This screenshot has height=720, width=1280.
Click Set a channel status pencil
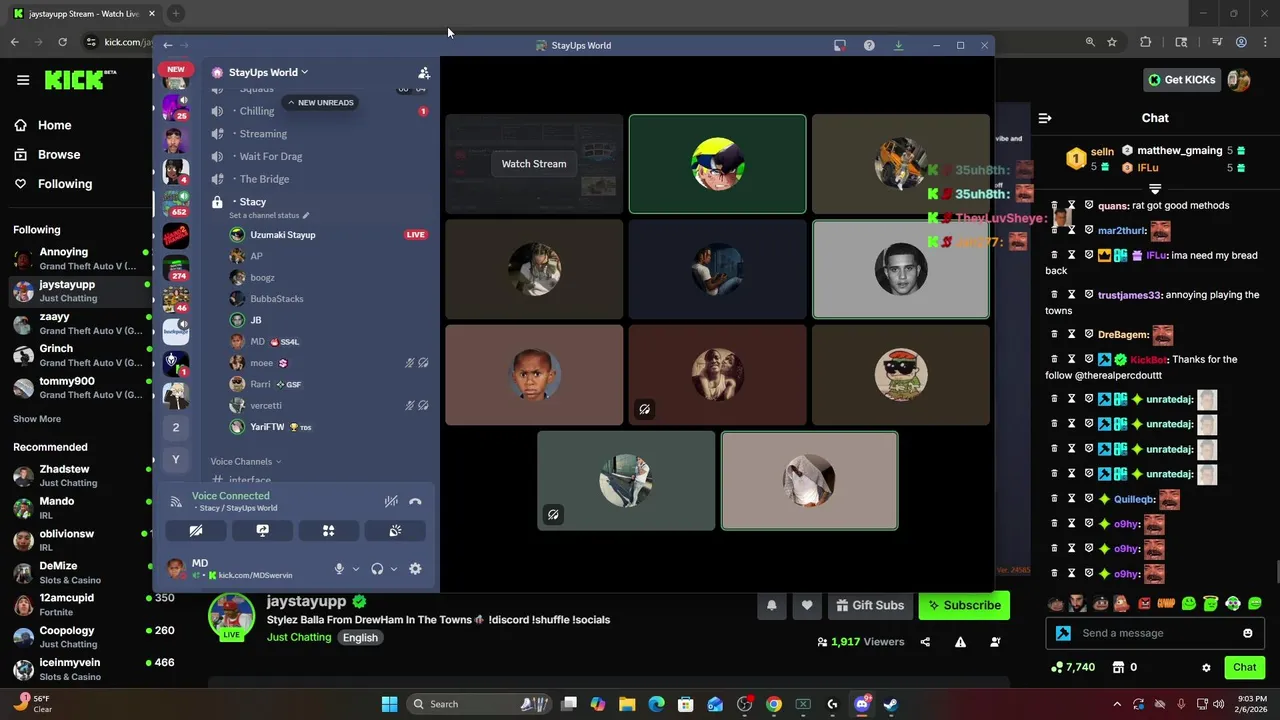tap(306, 215)
